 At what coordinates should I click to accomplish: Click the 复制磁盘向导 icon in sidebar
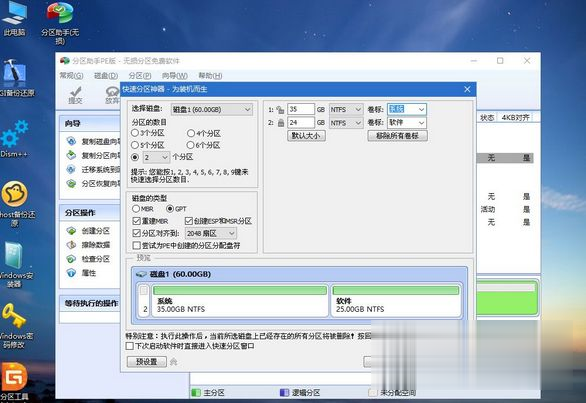(71, 141)
